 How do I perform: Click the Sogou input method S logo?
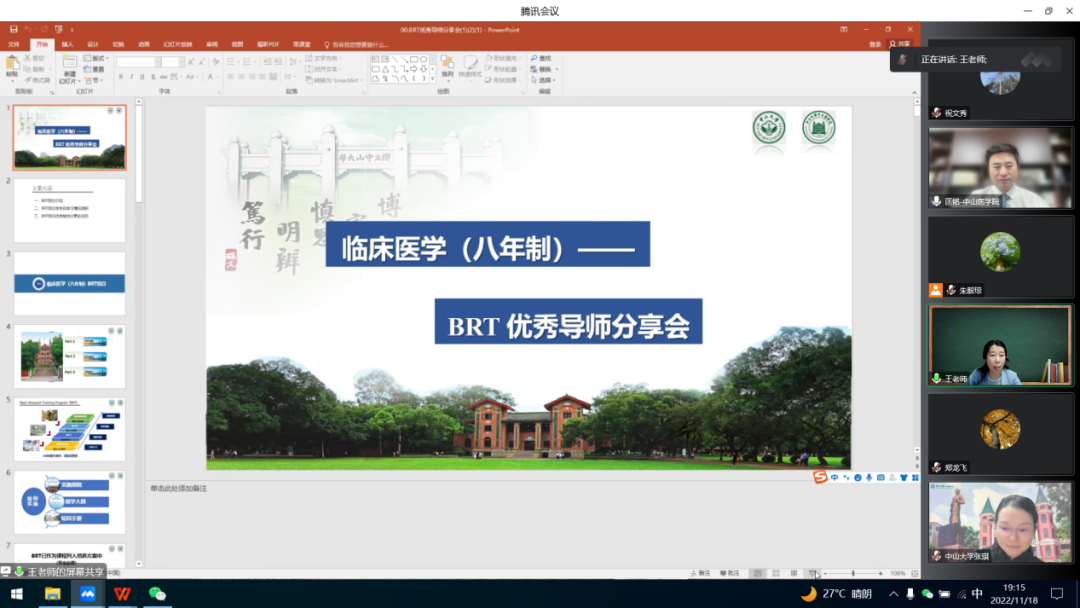(820, 477)
